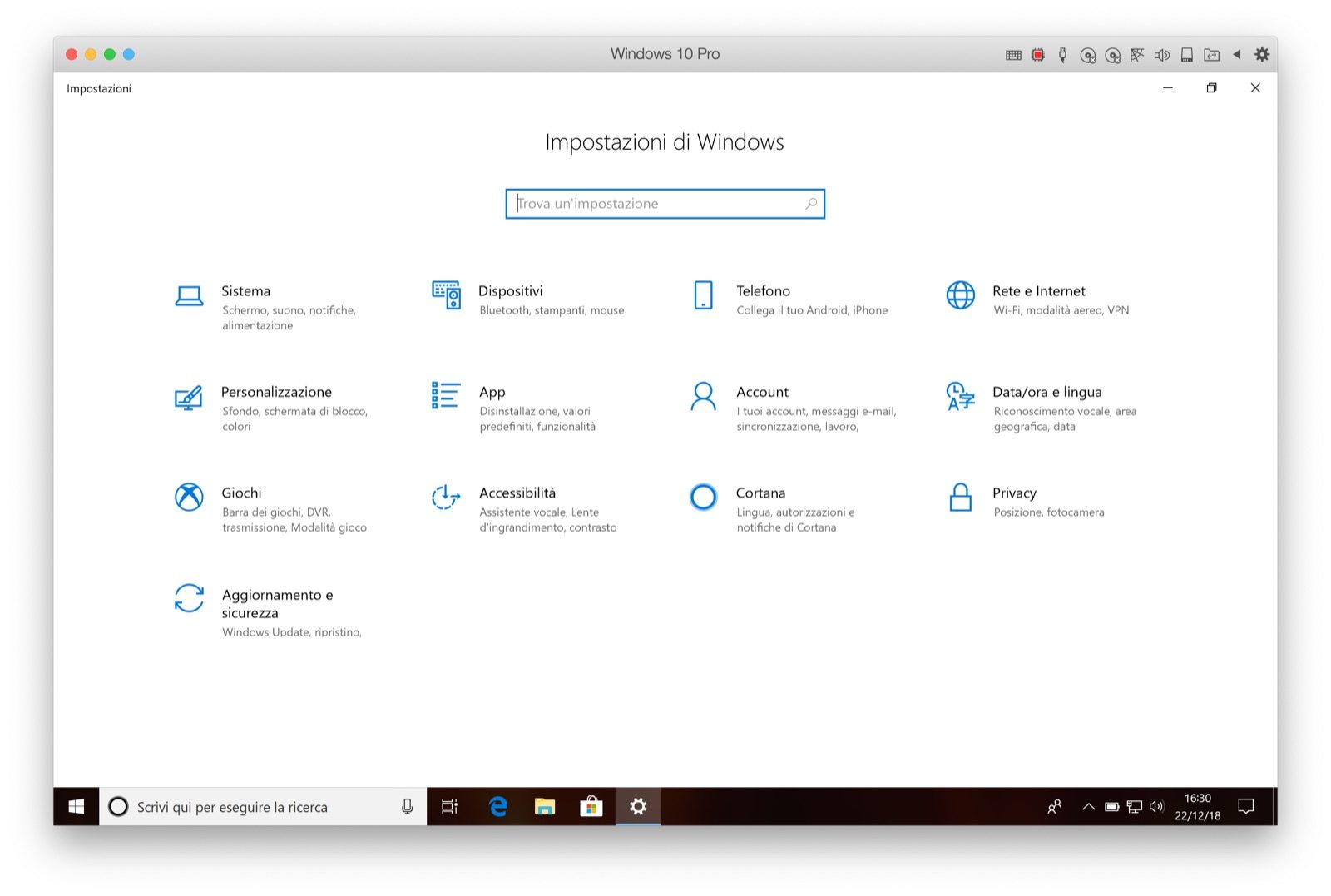Viewport: 1331px width, 896px height.
Task: Open Dispositivi settings icon
Action: pyautogui.click(x=447, y=295)
